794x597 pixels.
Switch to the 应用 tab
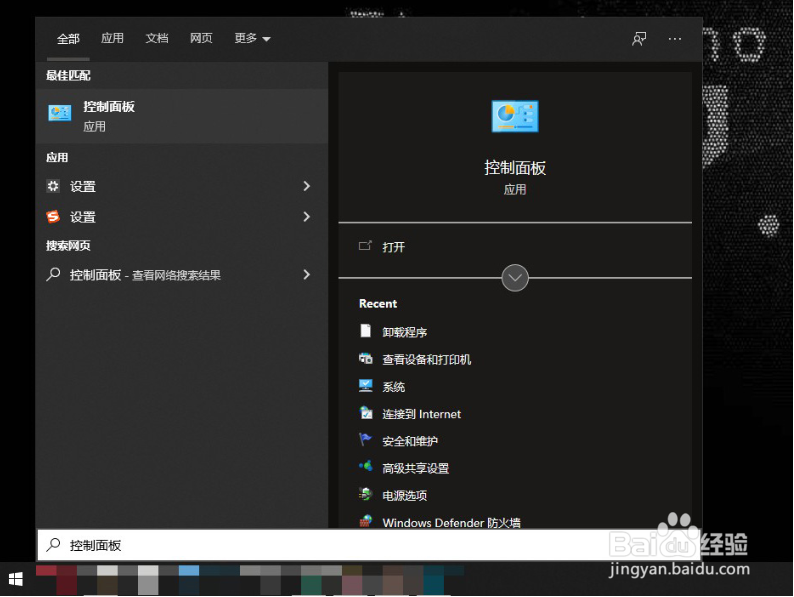click(112, 38)
